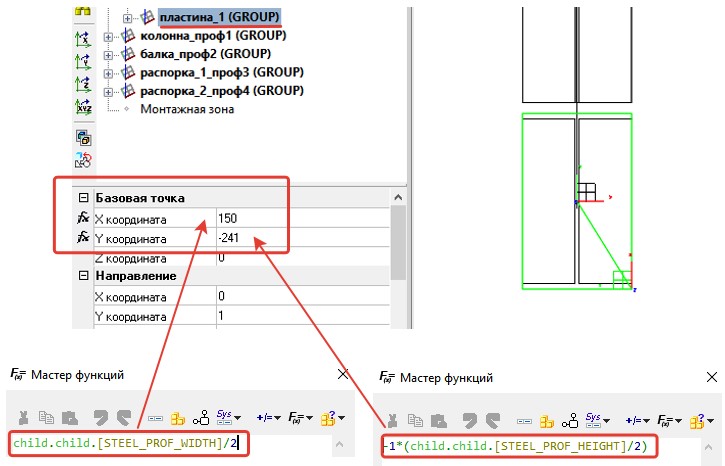The height and width of the screenshot is (466, 725).
Task: Open the +/= dropdown in STEEL_PROF_HEIGHT wizard
Action: pyautogui.click(x=638, y=419)
